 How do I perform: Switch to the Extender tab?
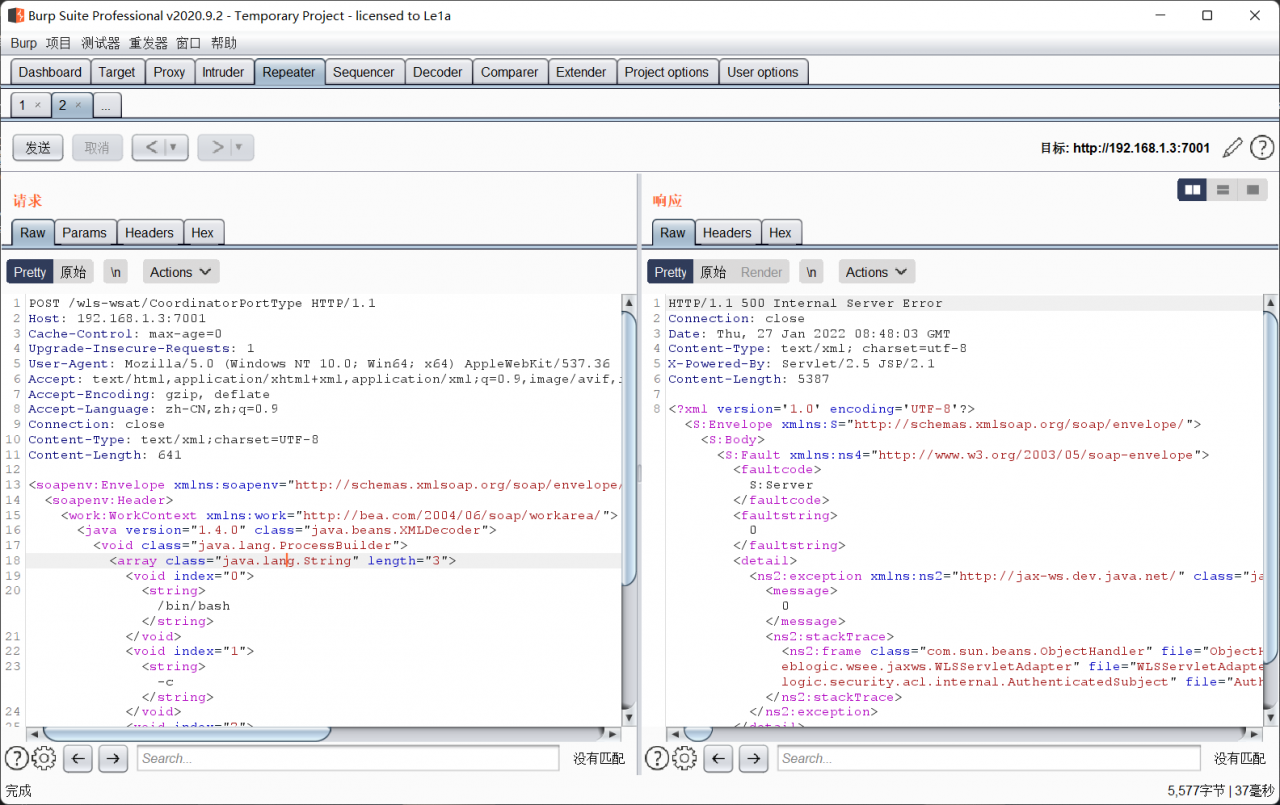[581, 72]
